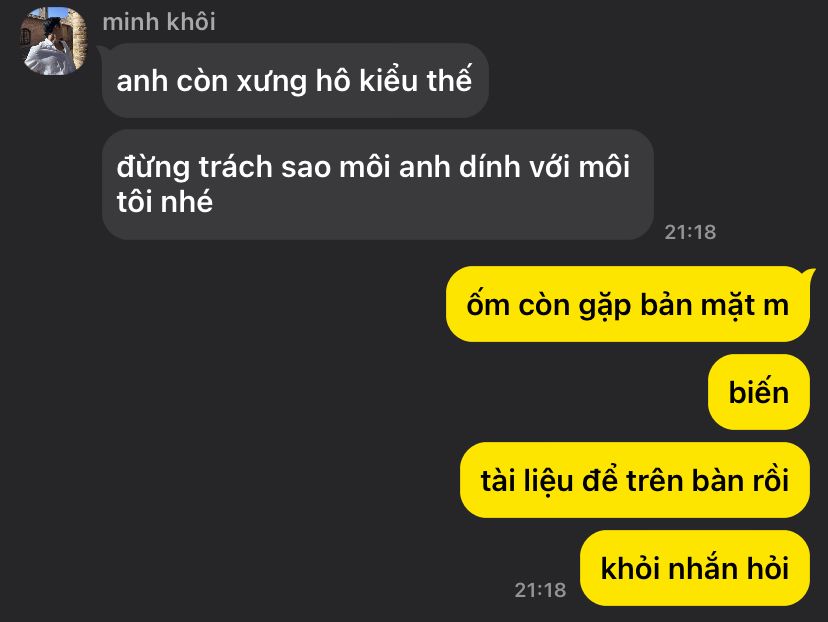This screenshot has height=622, width=828.
Task: Tap the sender name minh khôi
Action: pos(159,22)
